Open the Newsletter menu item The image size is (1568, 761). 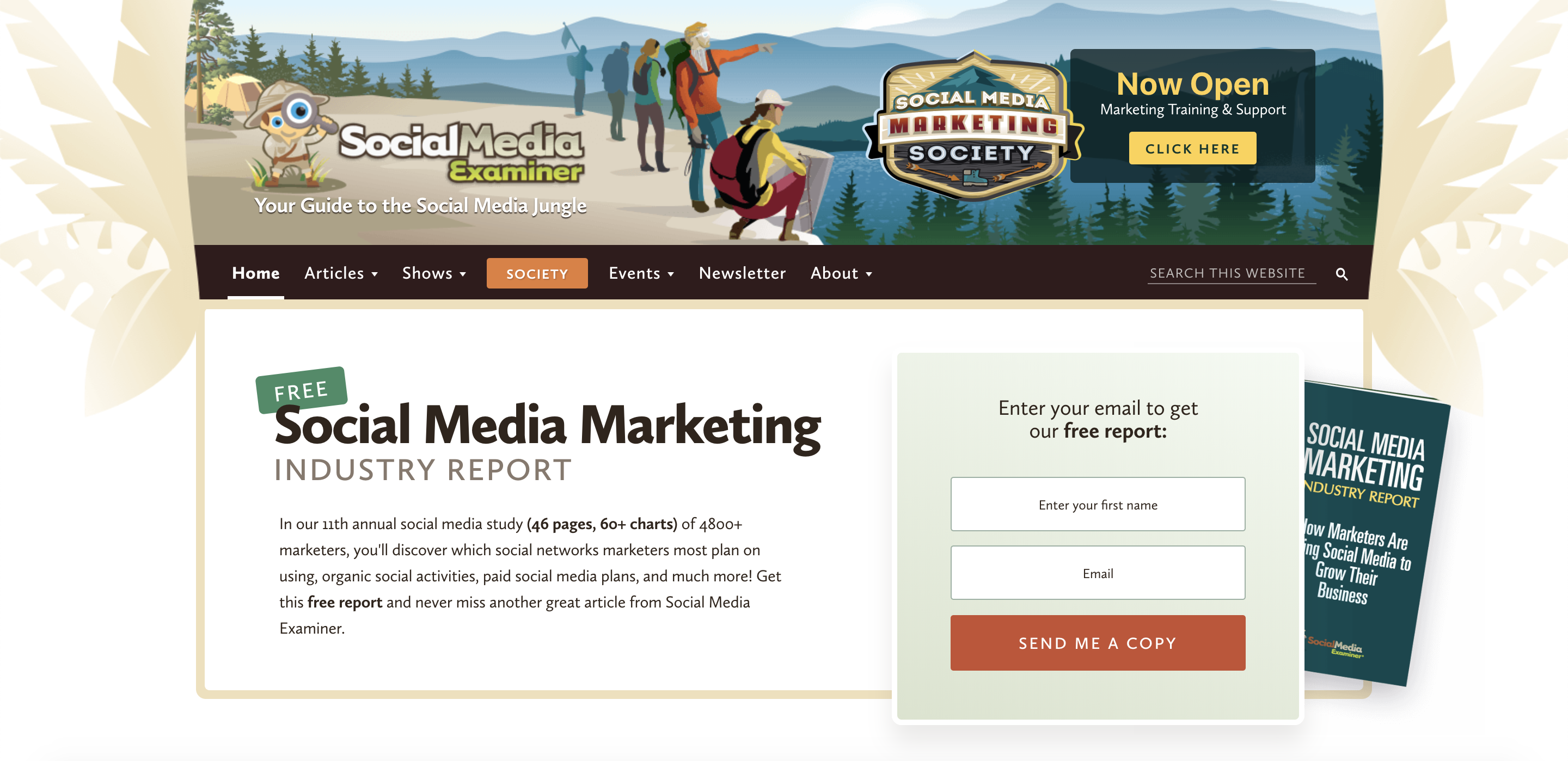pos(742,273)
